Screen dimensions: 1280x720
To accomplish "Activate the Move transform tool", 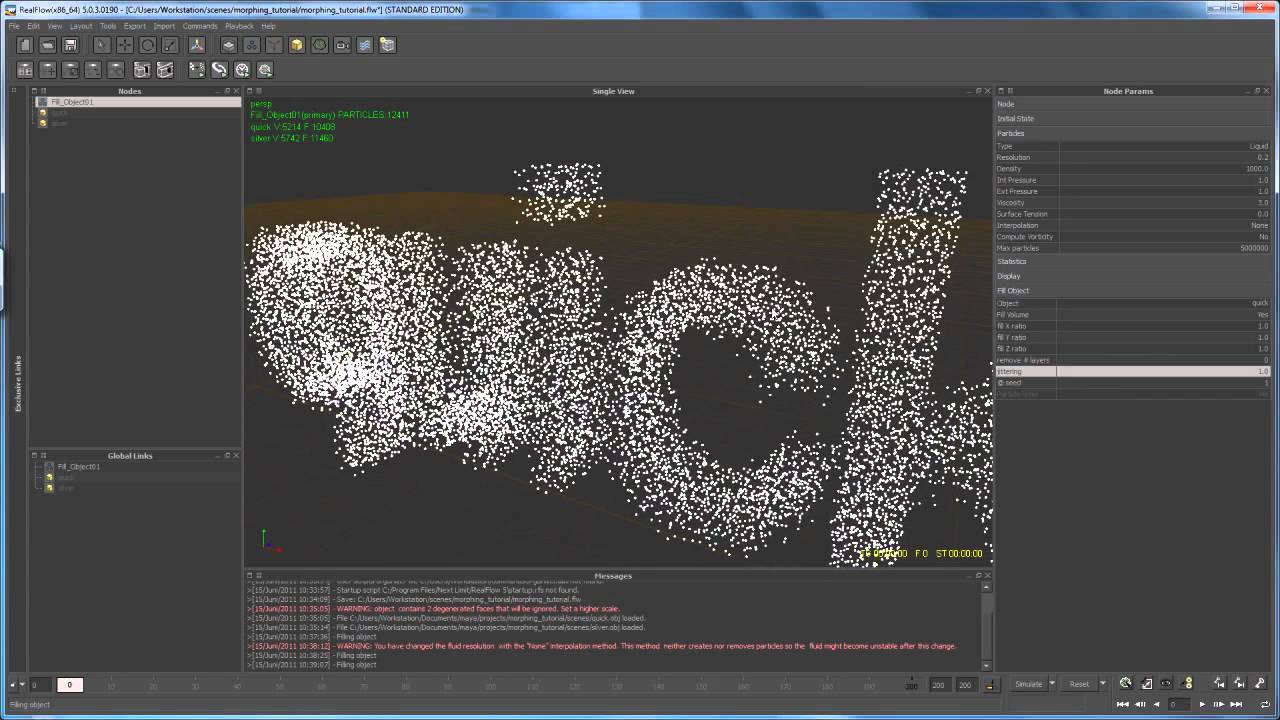I will point(124,45).
